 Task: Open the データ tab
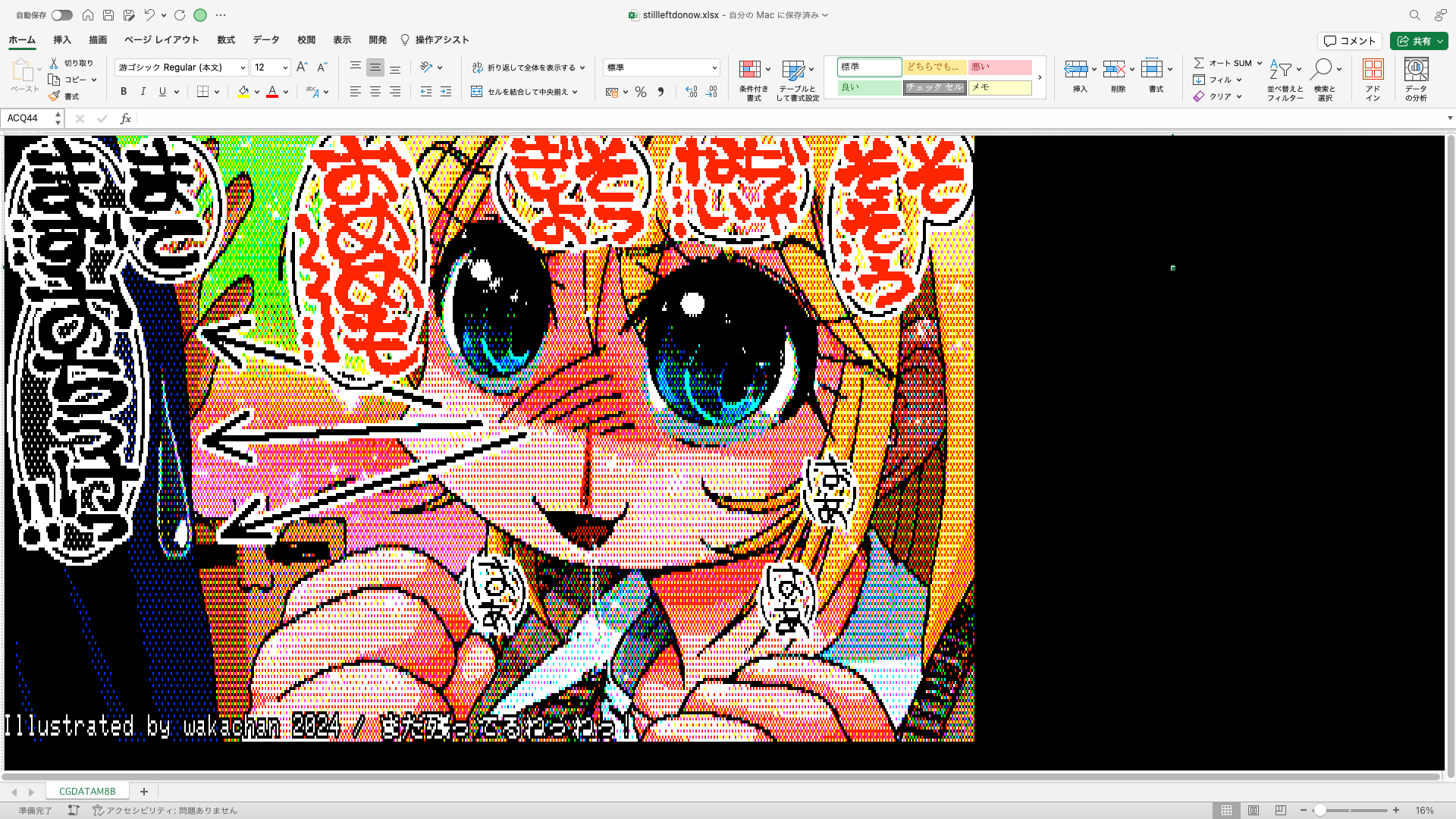(x=266, y=40)
